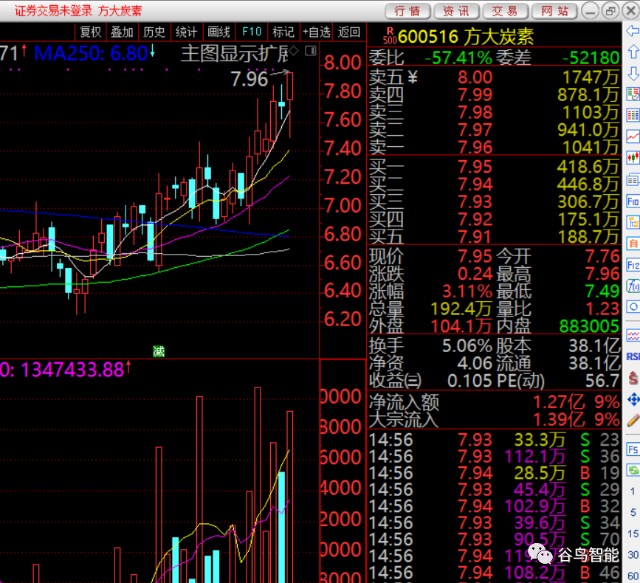The image size is (640, 583).
Task: Click 内盘 value 883005
Action: tap(589, 327)
